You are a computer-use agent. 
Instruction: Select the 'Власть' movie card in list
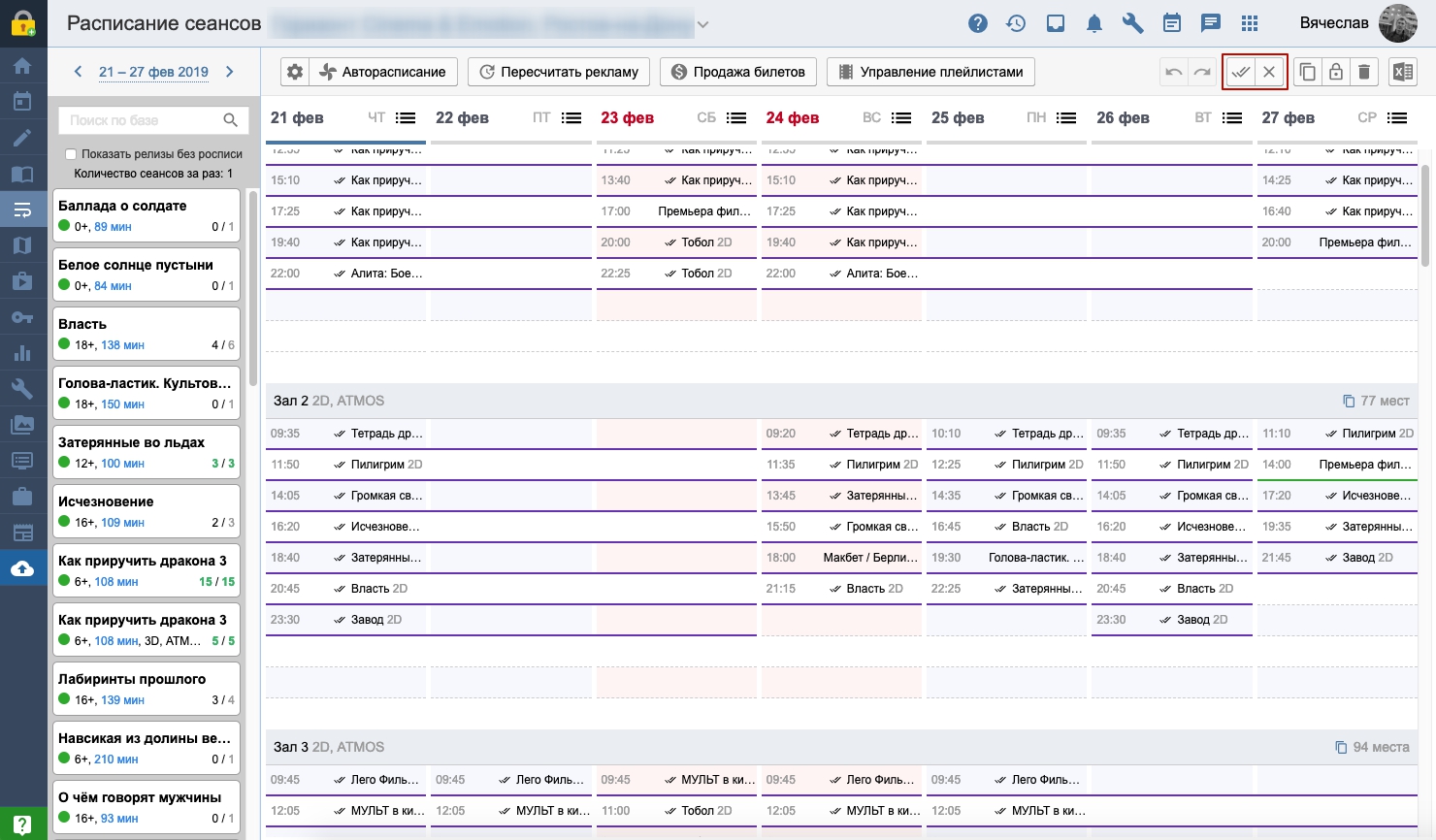coord(146,334)
